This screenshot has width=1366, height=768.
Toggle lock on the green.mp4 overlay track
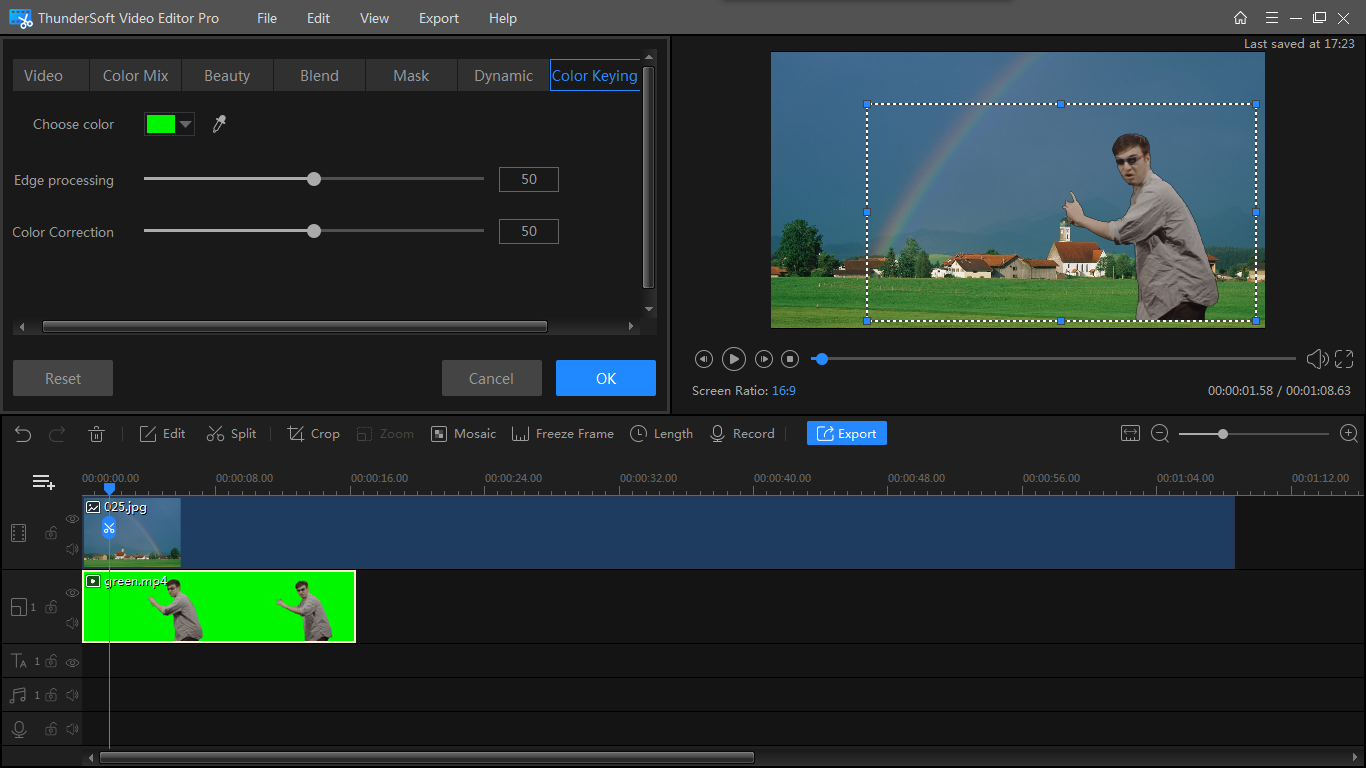point(51,607)
